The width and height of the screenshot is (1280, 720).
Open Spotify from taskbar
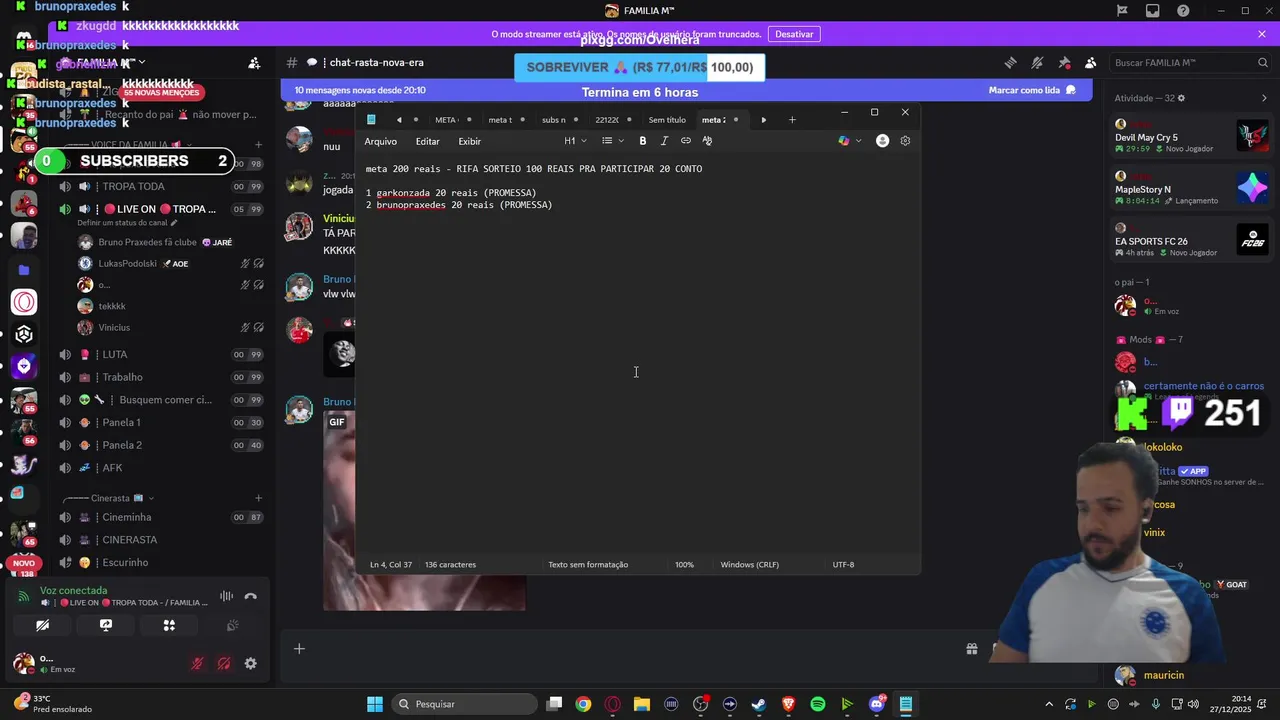click(x=818, y=704)
